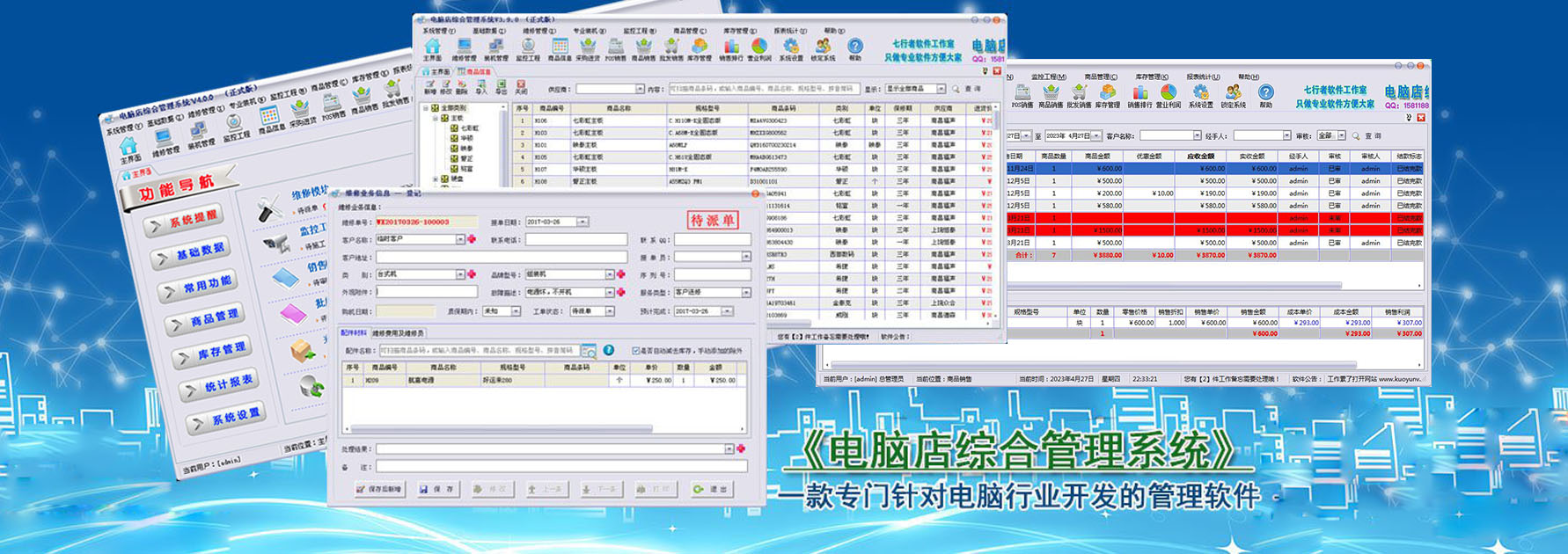Open POS销售 icon in sales window toolbar

point(1022,96)
